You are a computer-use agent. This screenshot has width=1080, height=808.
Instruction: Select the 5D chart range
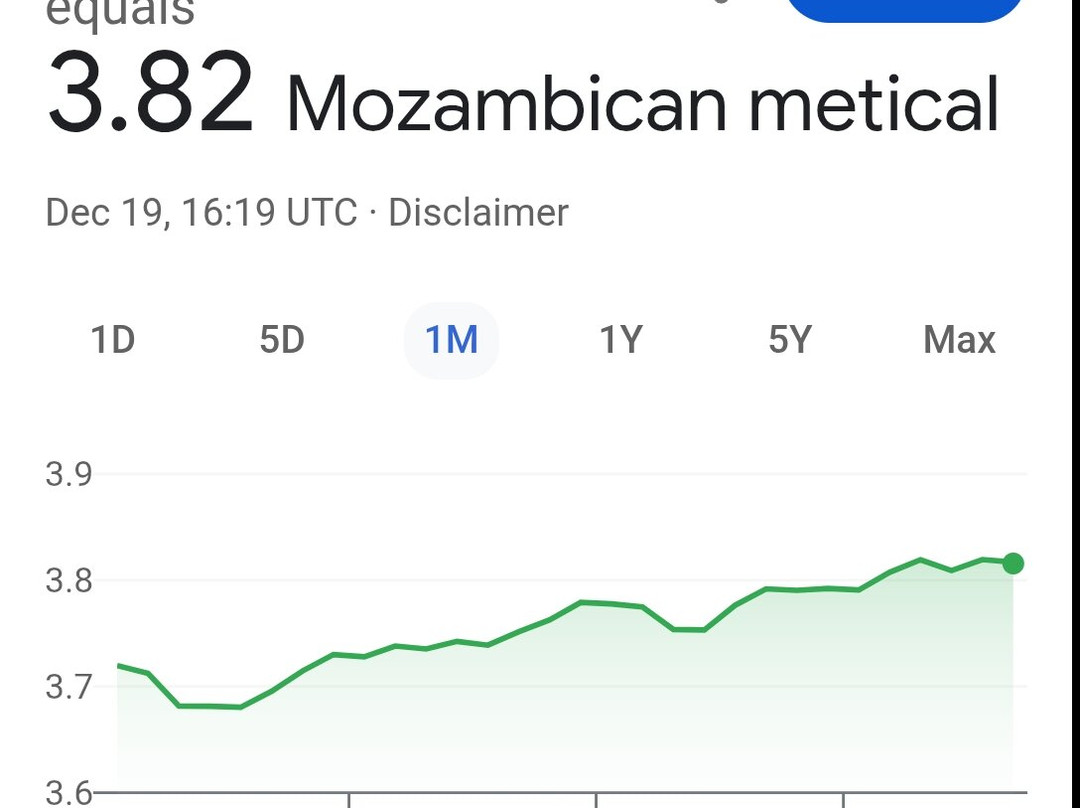282,341
